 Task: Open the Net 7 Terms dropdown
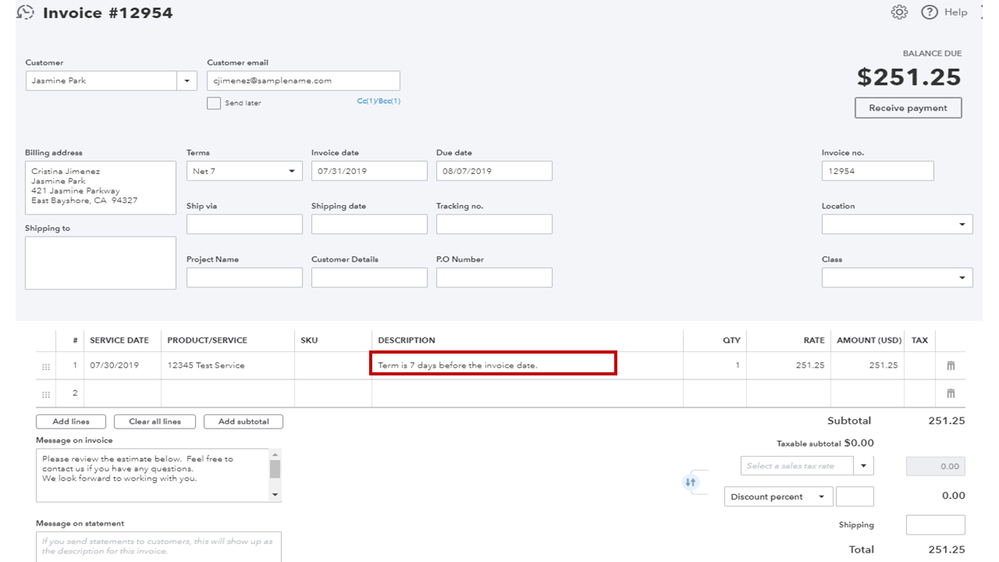292,171
